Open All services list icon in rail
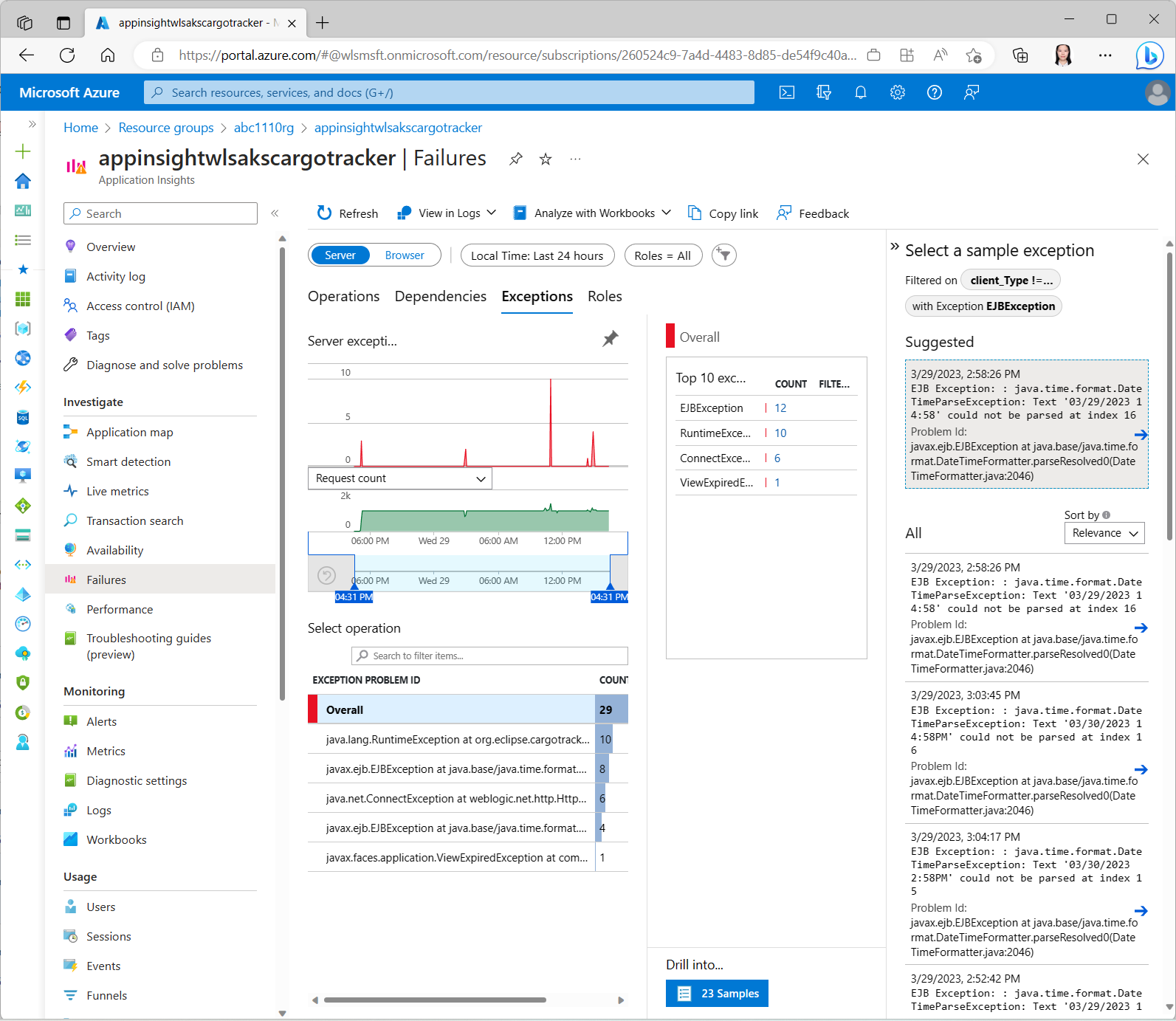 (x=23, y=240)
